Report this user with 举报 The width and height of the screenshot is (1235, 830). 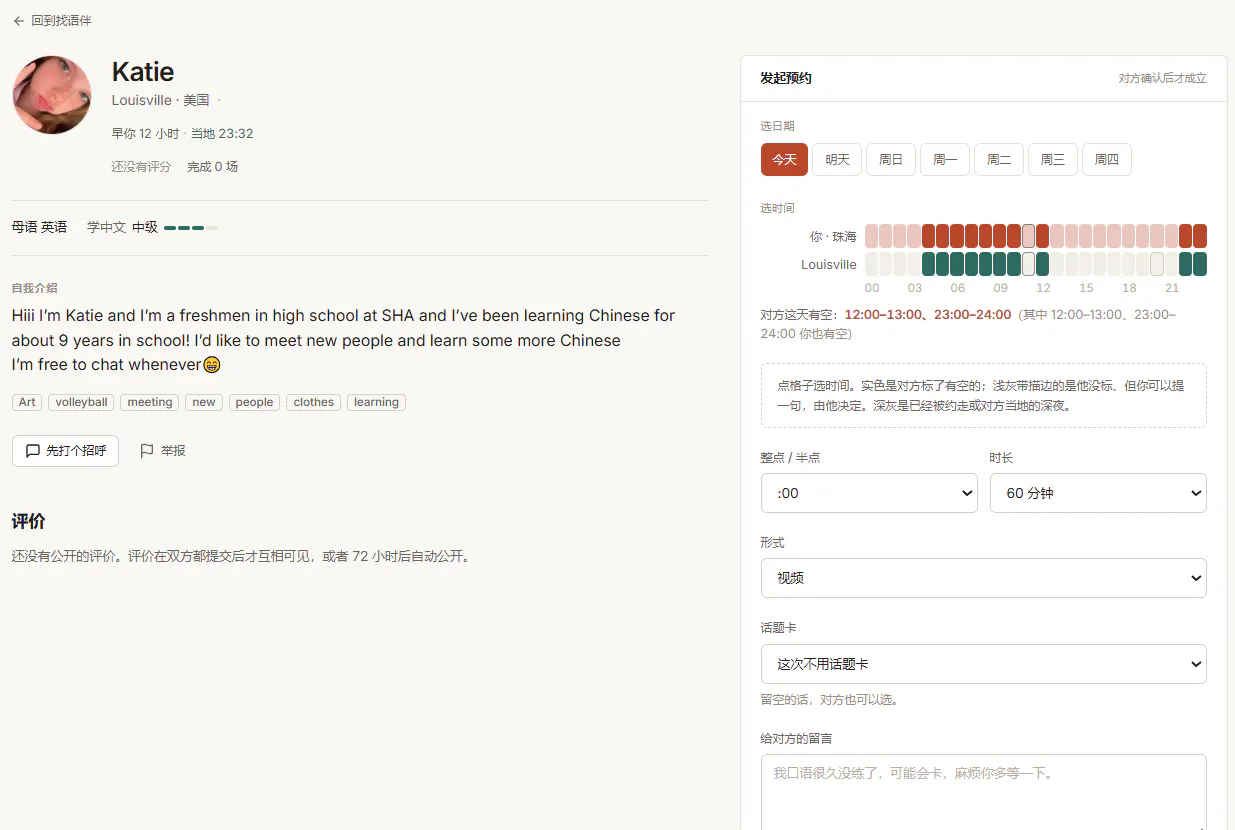(x=163, y=451)
